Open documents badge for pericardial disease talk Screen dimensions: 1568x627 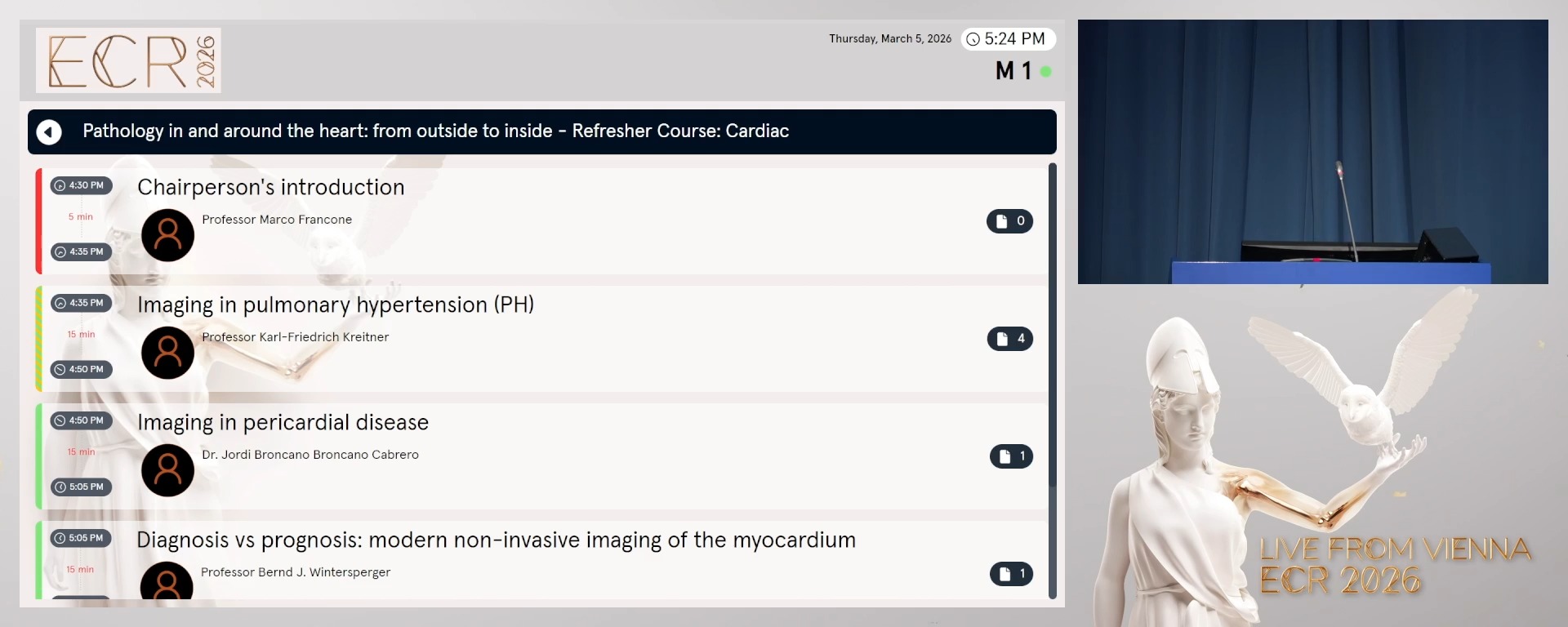tap(1011, 456)
